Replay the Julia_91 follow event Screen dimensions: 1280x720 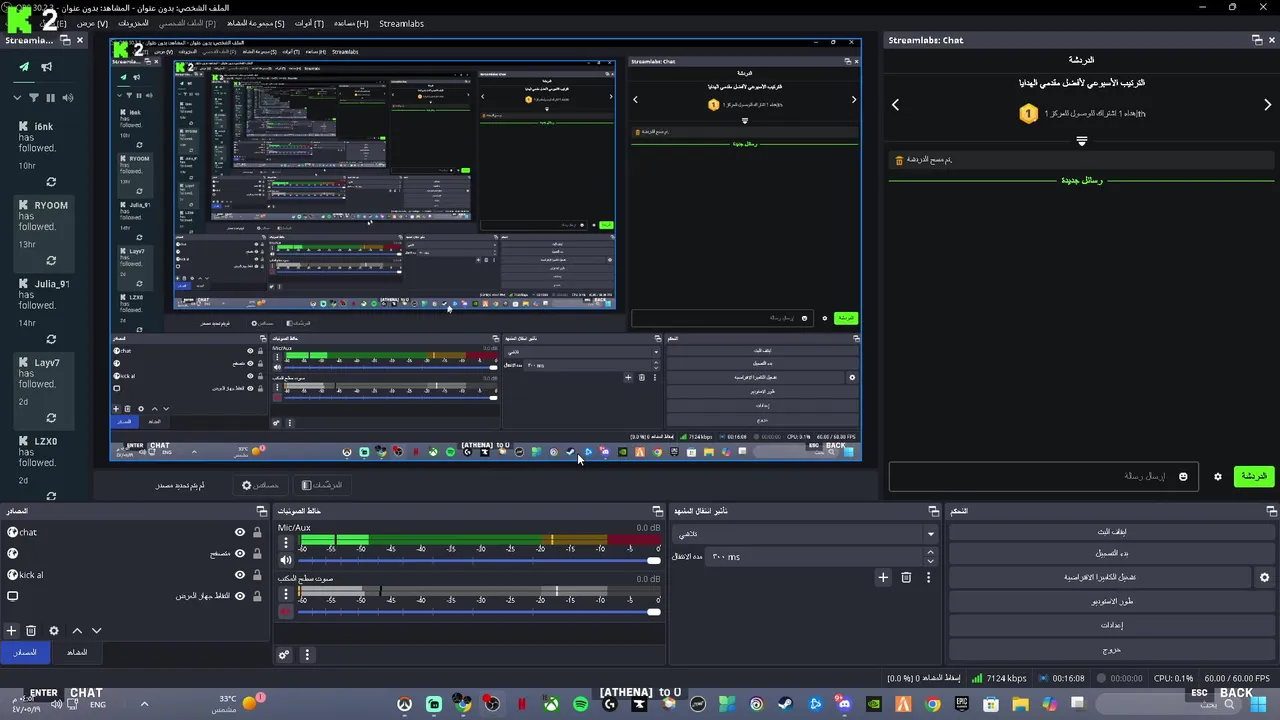click(x=51, y=340)
